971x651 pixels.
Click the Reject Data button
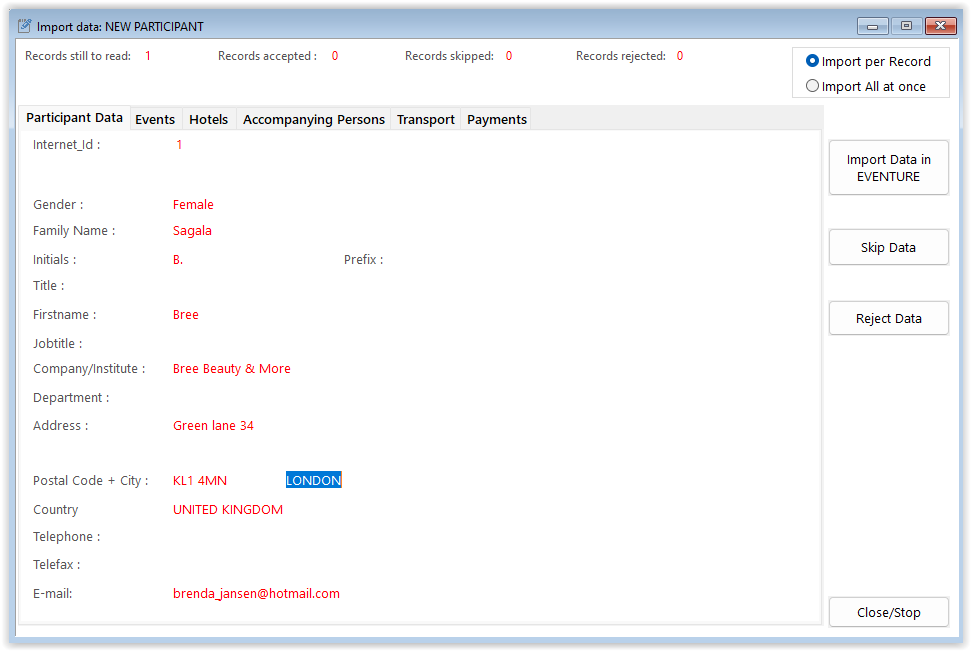coord(888,318)
